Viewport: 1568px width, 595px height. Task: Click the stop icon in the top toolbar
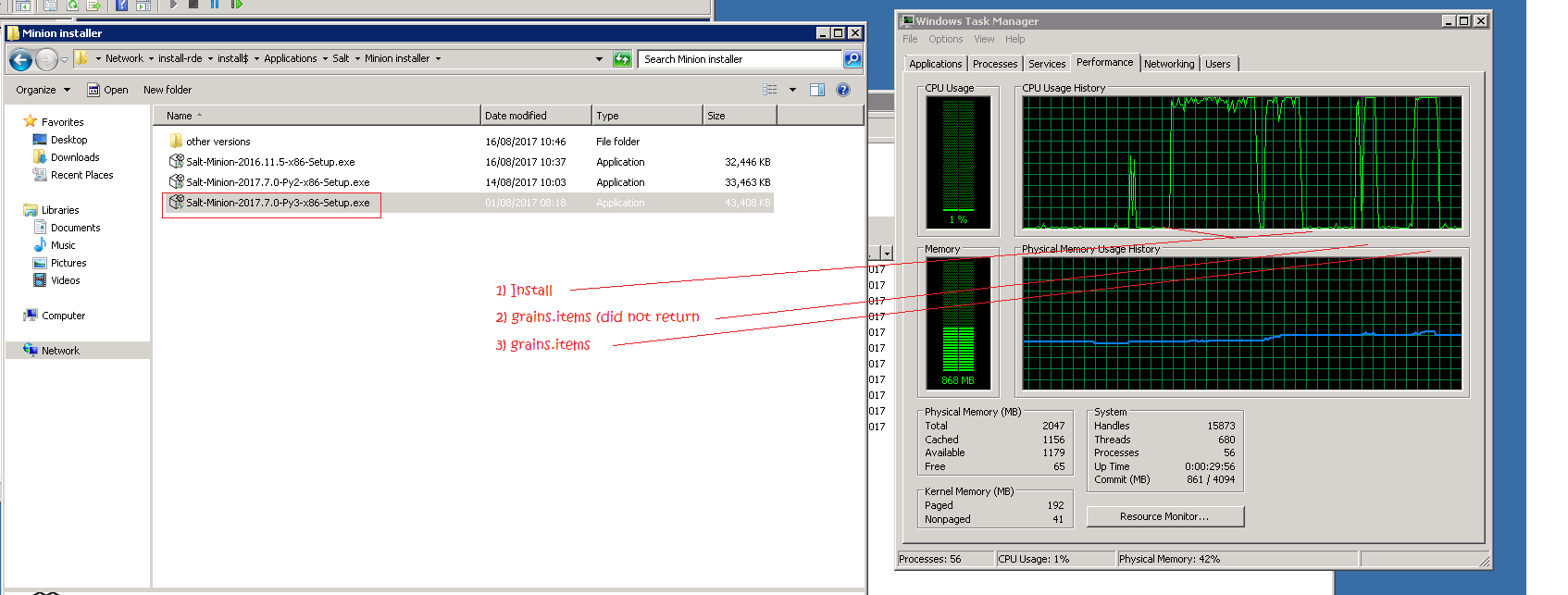click(x=193, y=4)
